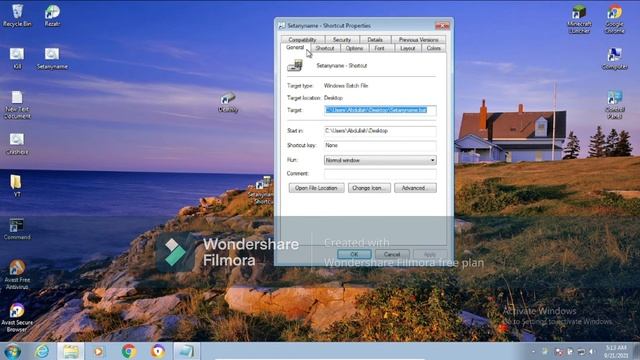
Task: Select the Control Panel desktop icon
Action: click(x=615, y=104)
